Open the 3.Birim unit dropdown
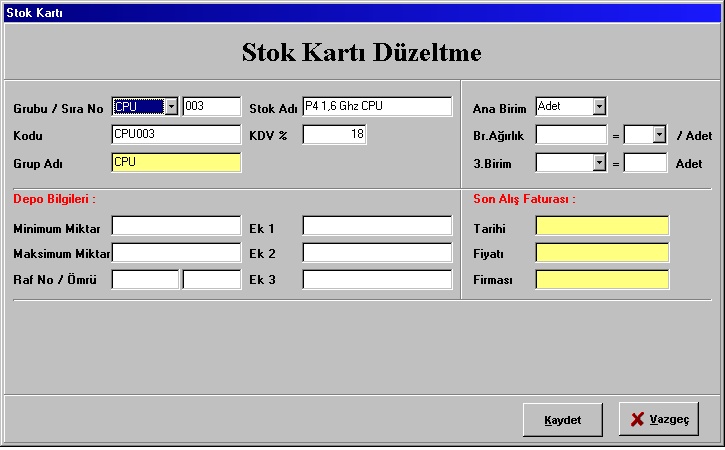The width and height of the screenshot is (725, 450). tap(599, 162)
